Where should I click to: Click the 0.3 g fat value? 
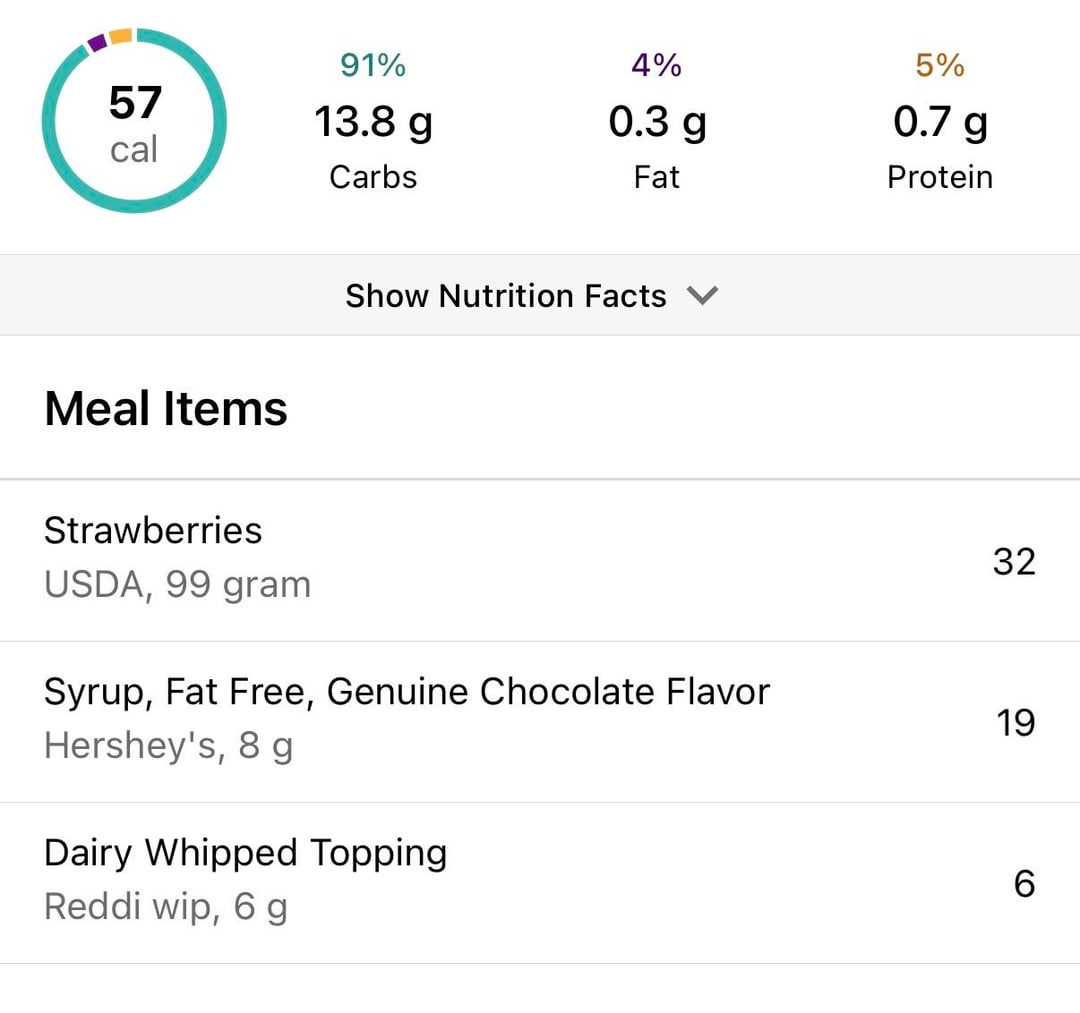[657, 122]
